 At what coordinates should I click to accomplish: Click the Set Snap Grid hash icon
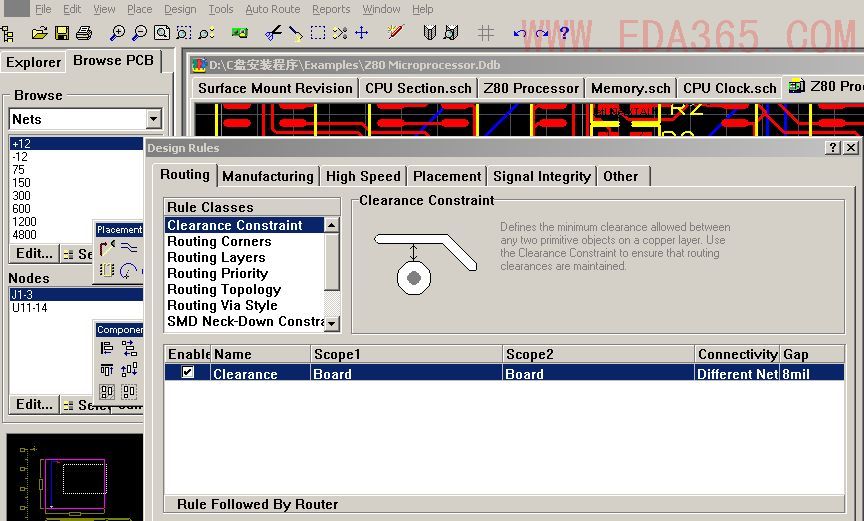click(x=485, y=33)
